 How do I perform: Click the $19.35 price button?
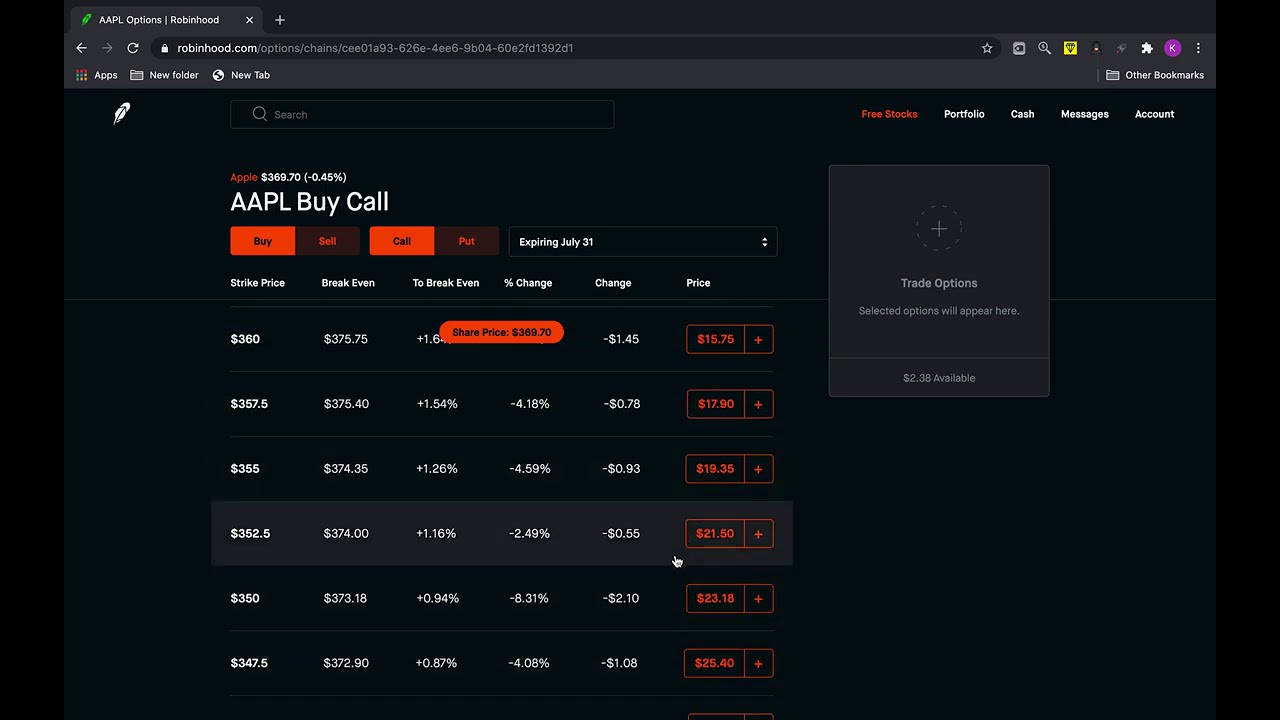(715, 469)
